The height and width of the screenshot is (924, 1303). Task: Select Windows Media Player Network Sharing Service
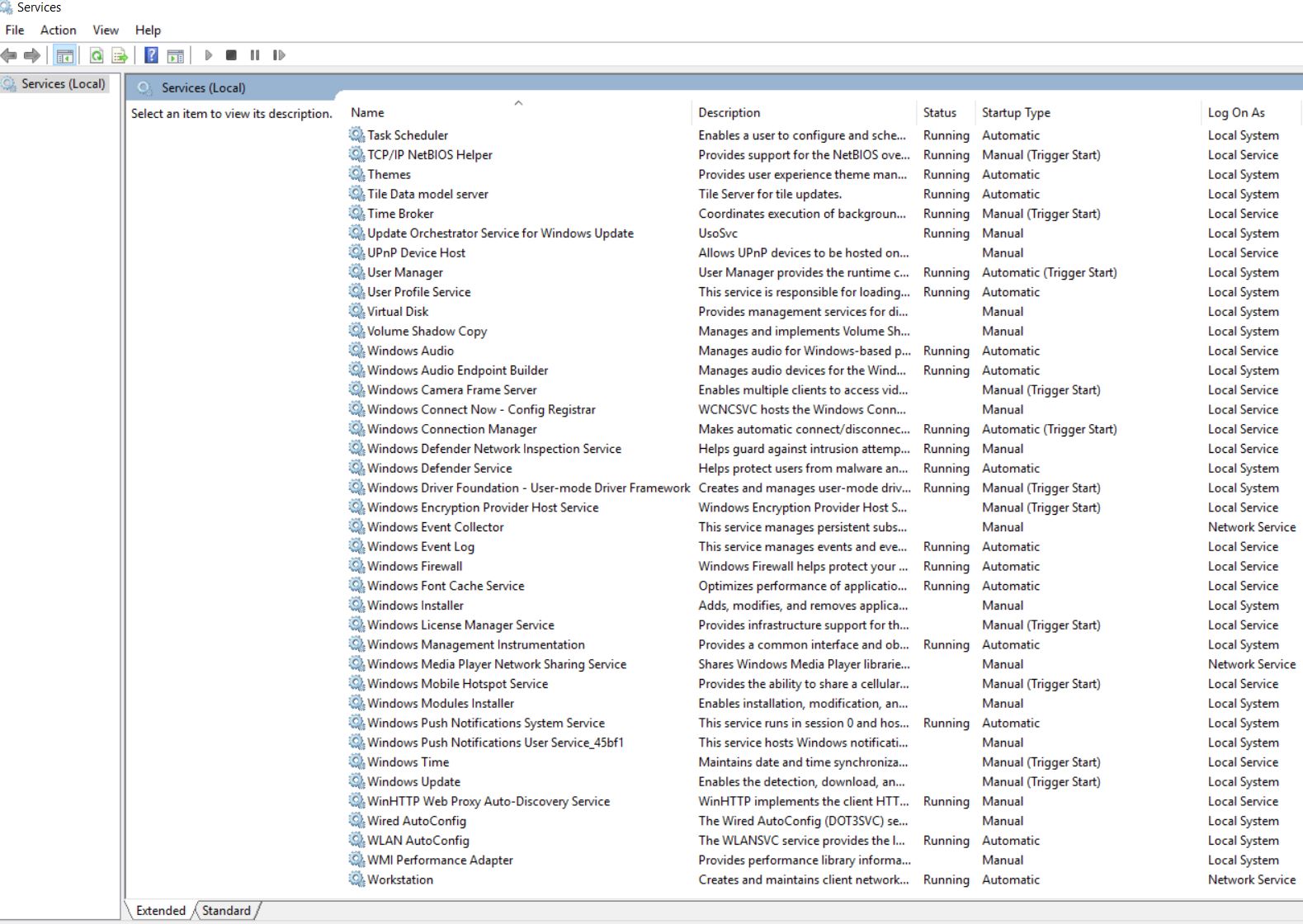(x=497, y=664)
